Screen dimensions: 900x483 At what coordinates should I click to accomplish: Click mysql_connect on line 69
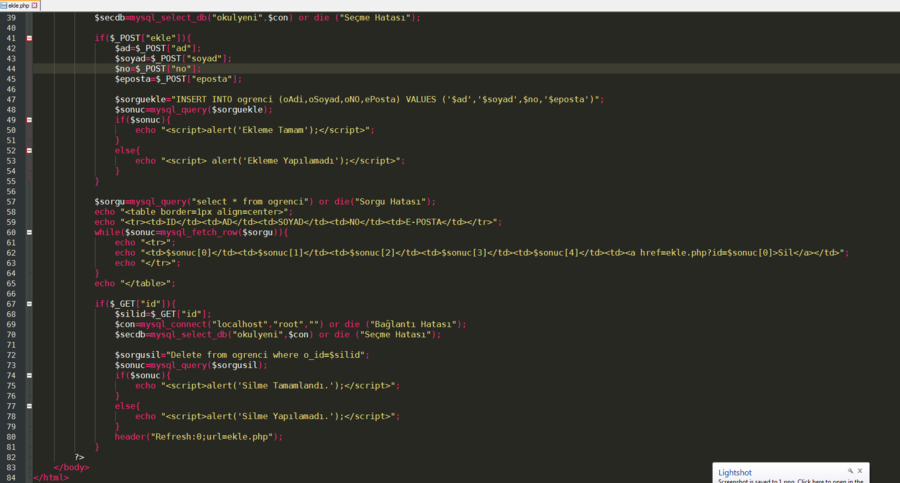176,324
